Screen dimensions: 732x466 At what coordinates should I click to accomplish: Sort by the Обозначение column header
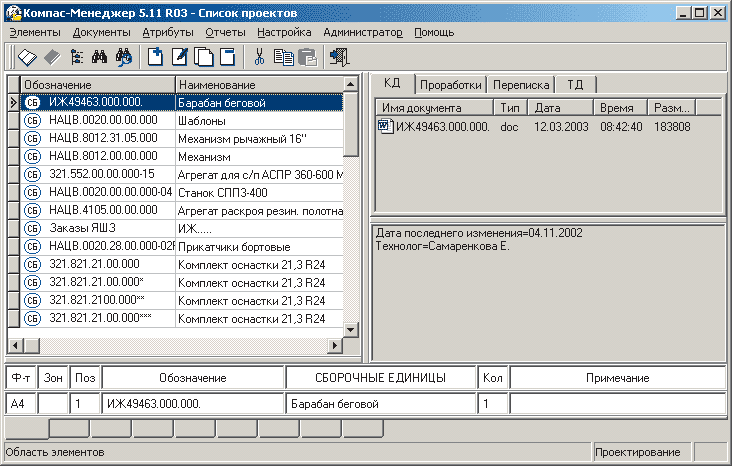(97, 85)
